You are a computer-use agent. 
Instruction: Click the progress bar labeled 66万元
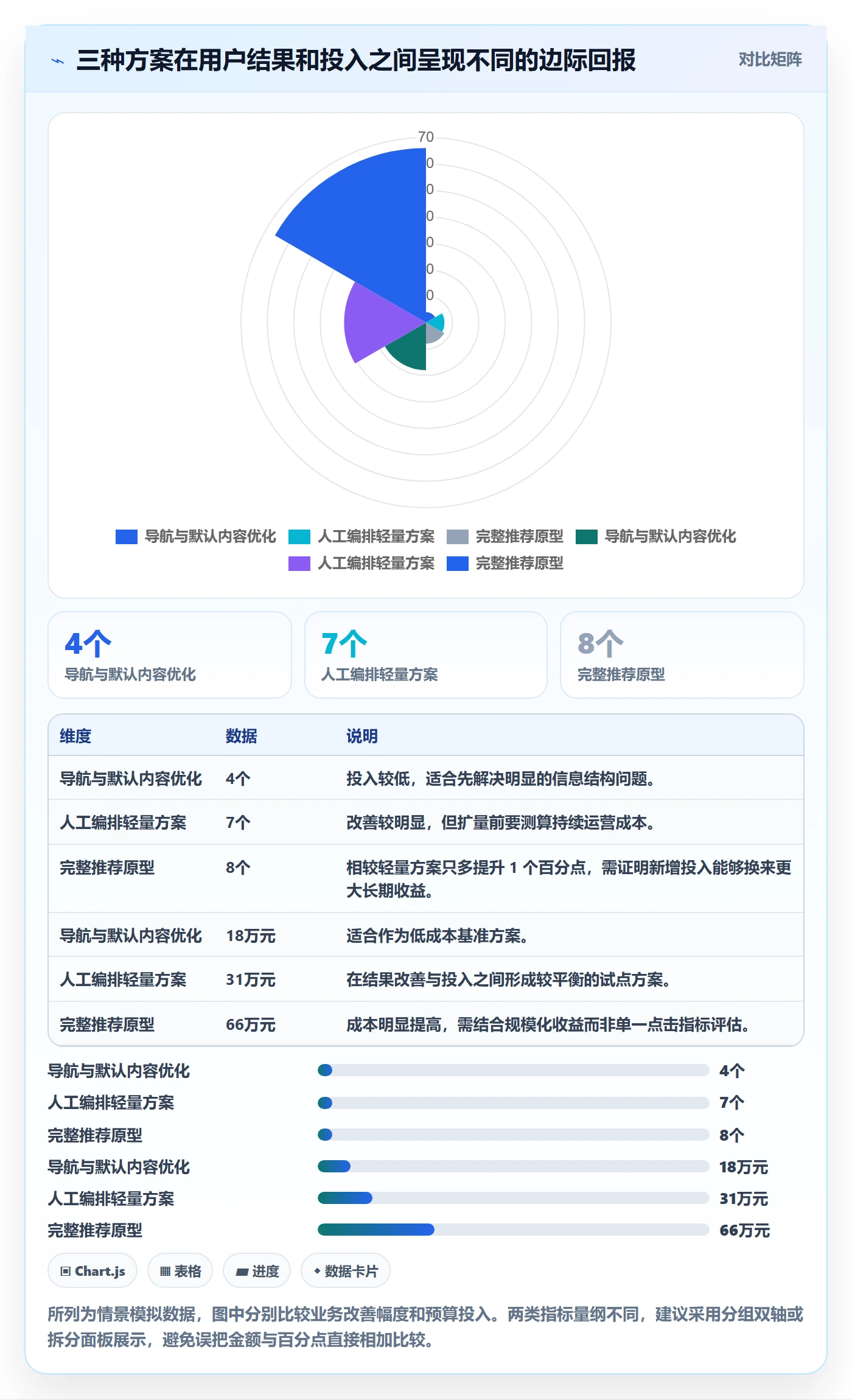(513, 1230)
